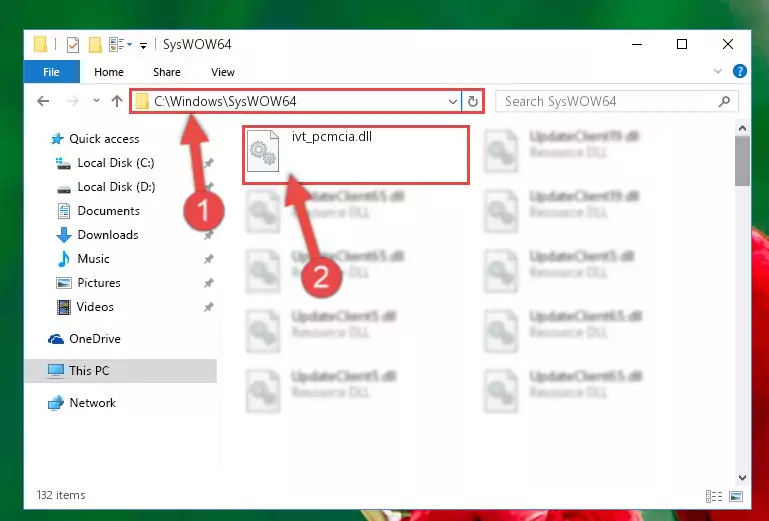The width and height of the screenshot is (769, 521).
Task: Open Pictures folder in sidebar
Action: click(99, 283)
